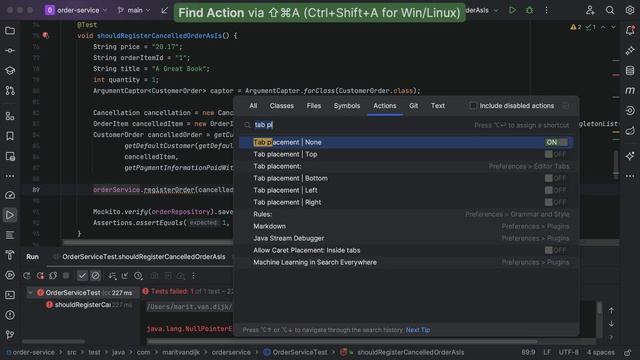Open more left sidebar tool windows dots
Viewport: 640px width, 360px height.
tap(10, 176)
